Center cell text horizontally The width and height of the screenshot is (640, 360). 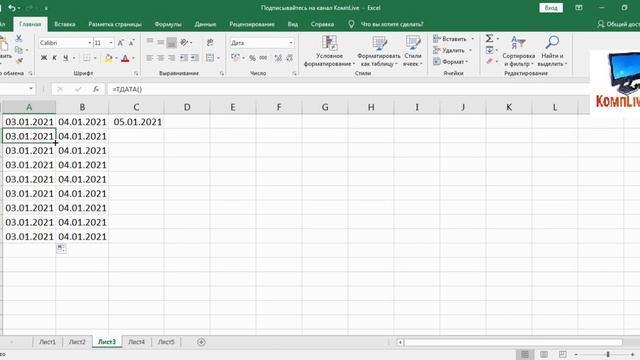click(161, 58)
